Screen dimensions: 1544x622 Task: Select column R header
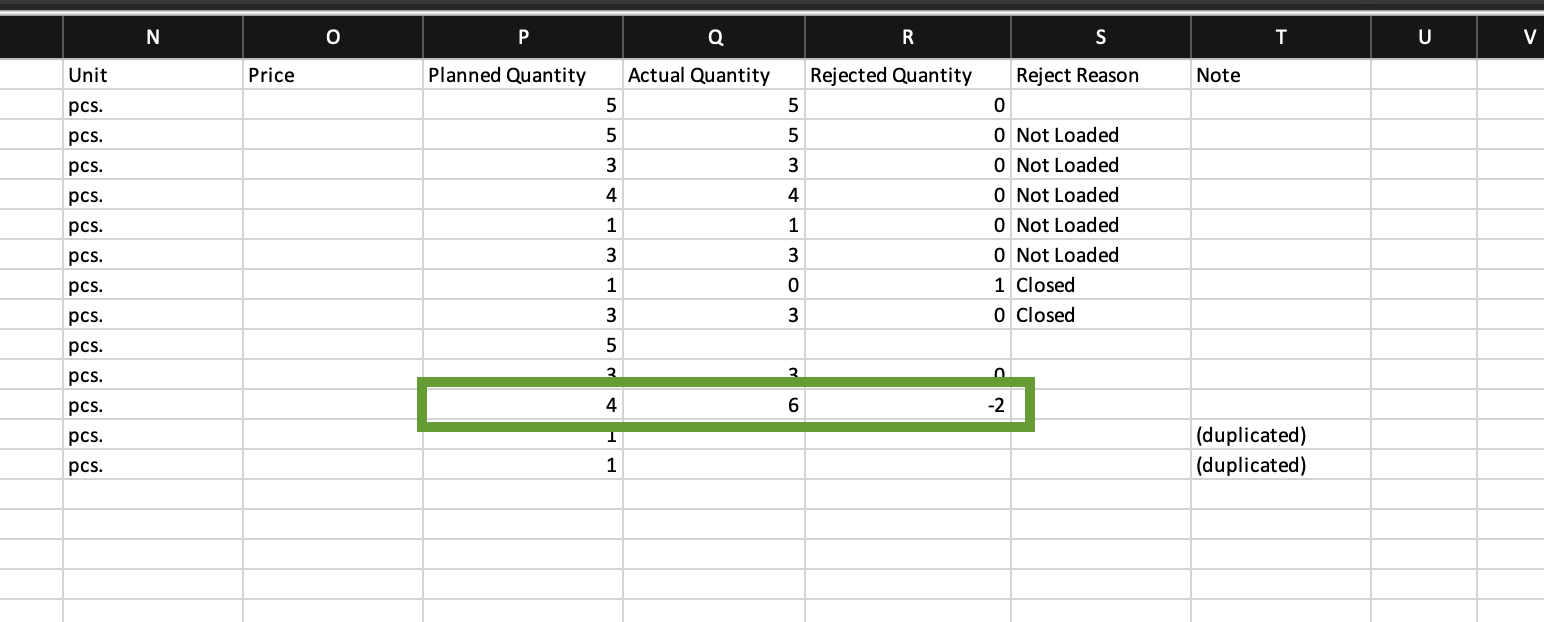(x=908, y=37)
